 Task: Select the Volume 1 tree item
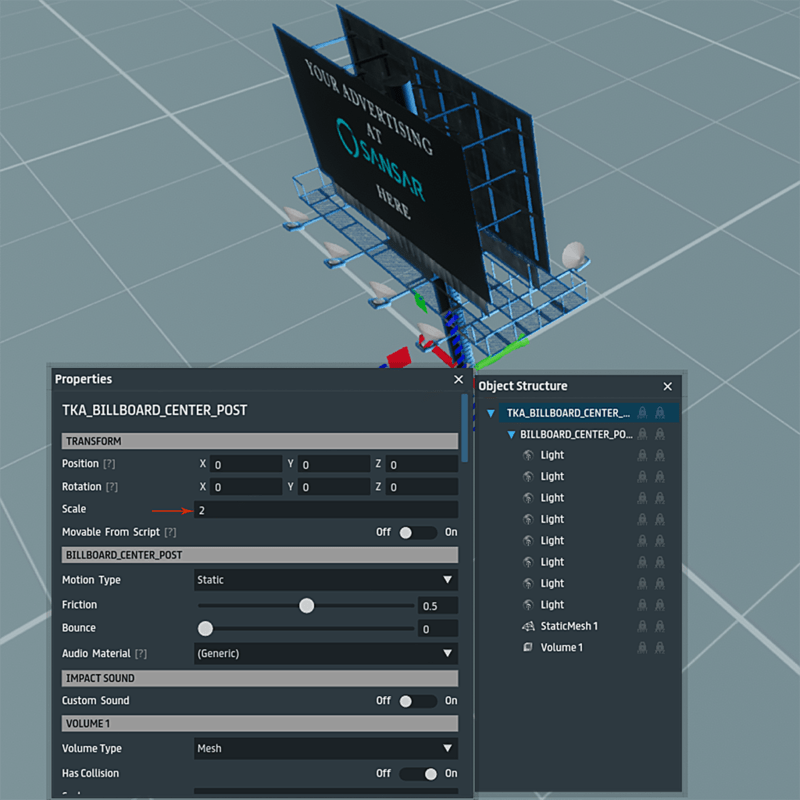[561, 647]
